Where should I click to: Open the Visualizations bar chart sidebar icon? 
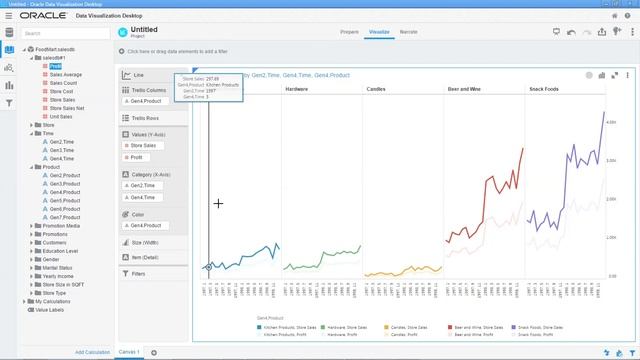tap(9, 85)
